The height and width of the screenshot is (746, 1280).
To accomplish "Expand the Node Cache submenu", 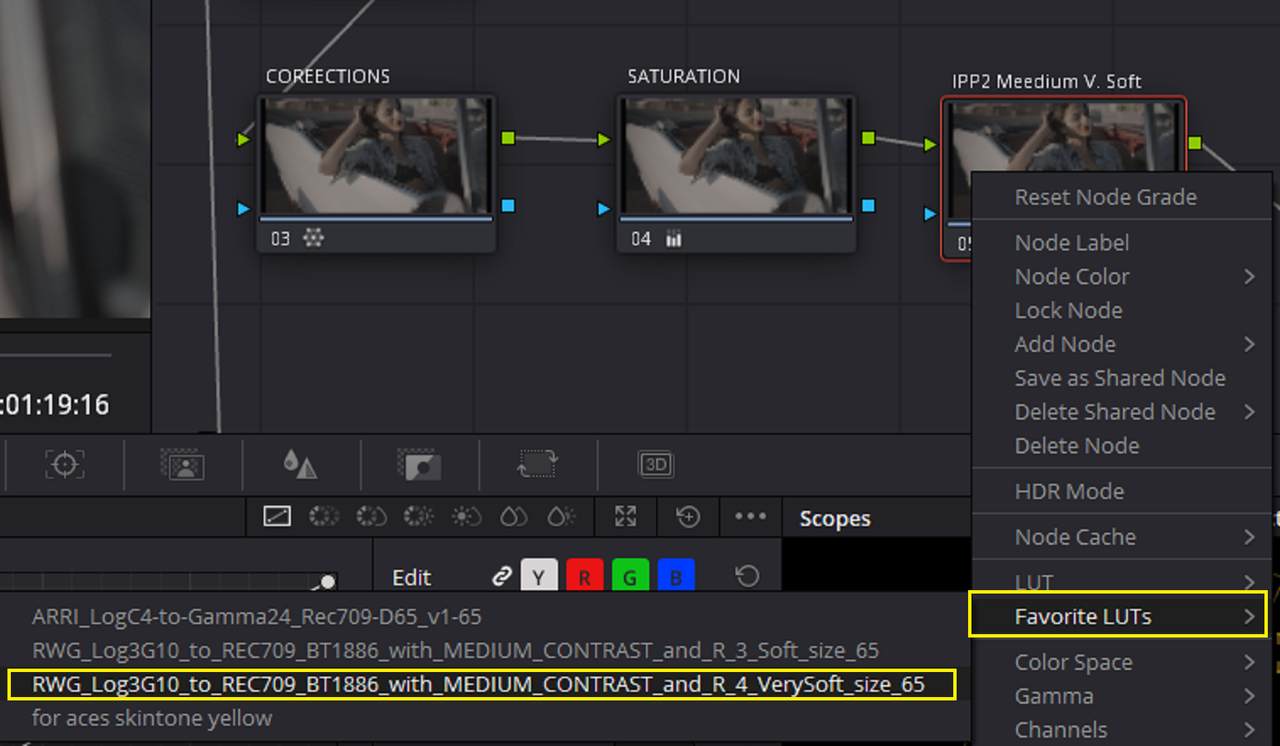I will pos(1122,537).
